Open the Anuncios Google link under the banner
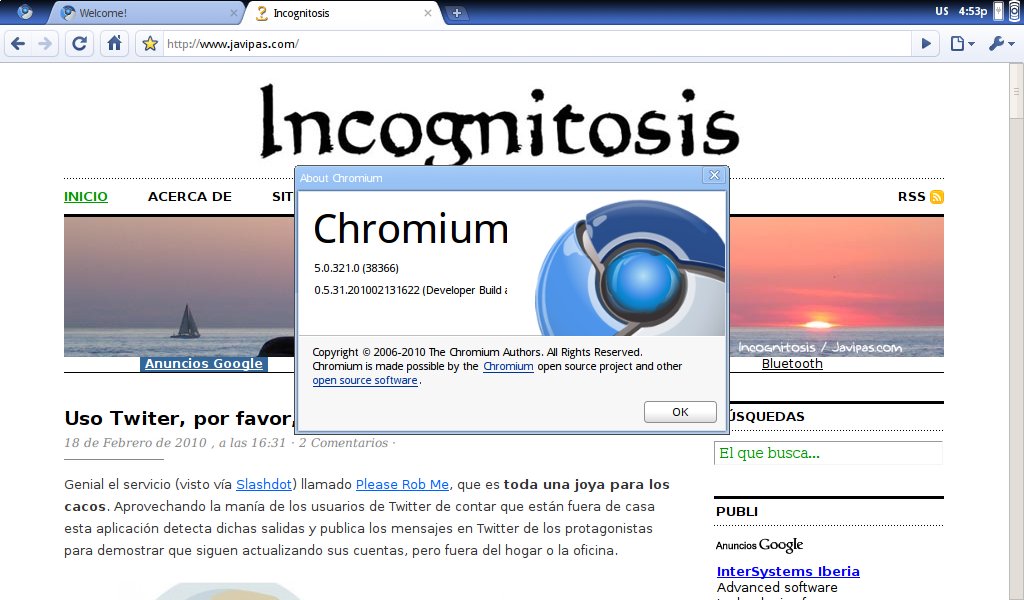Viewport: 1024px width, 600px height. (204, 364)
